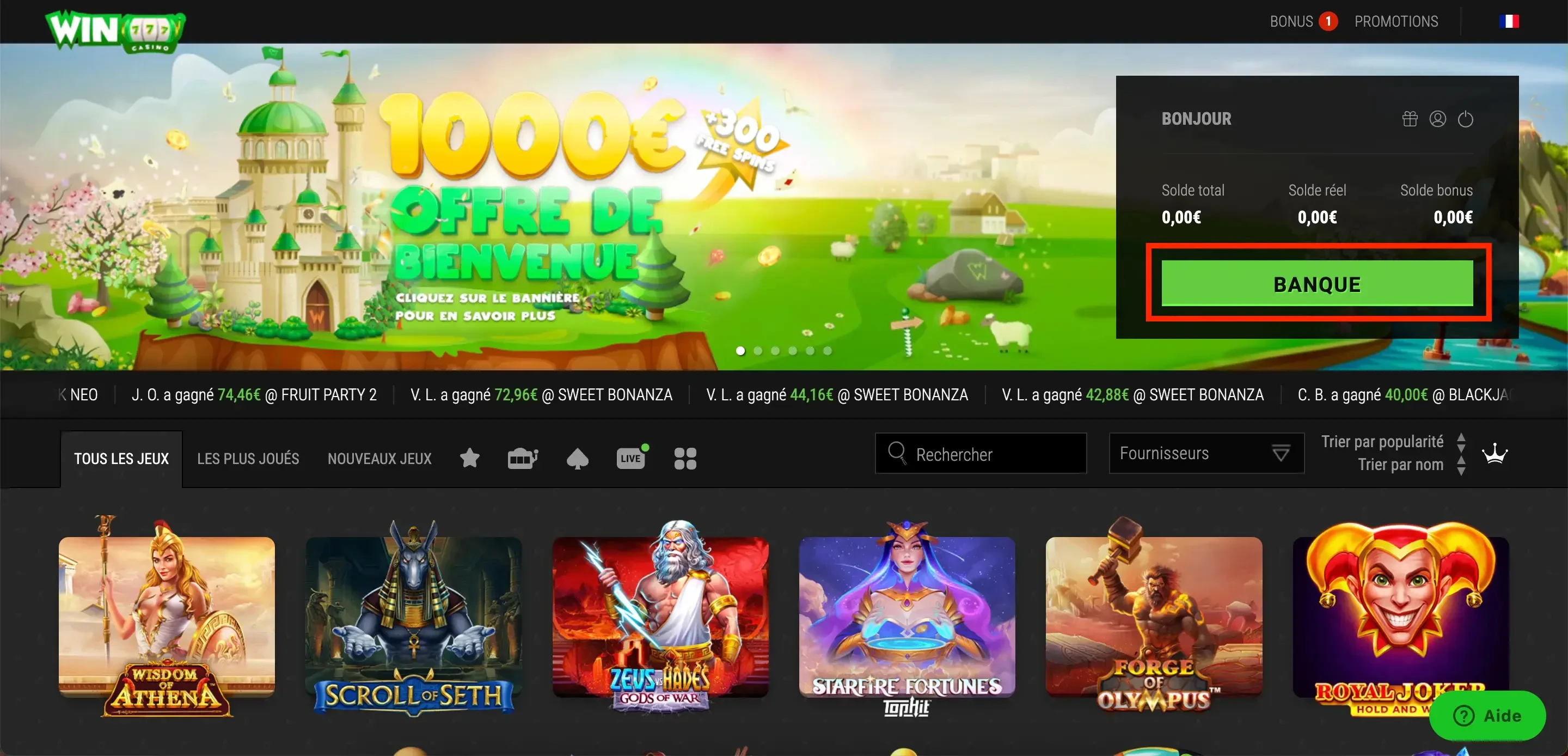Select the French flag language icon
This screenshot has height=756, width=1568.
point(1510,21)
